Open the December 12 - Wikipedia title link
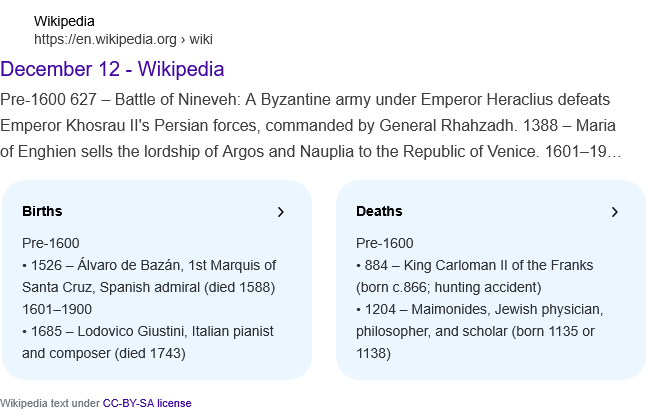 click(112, 69)
